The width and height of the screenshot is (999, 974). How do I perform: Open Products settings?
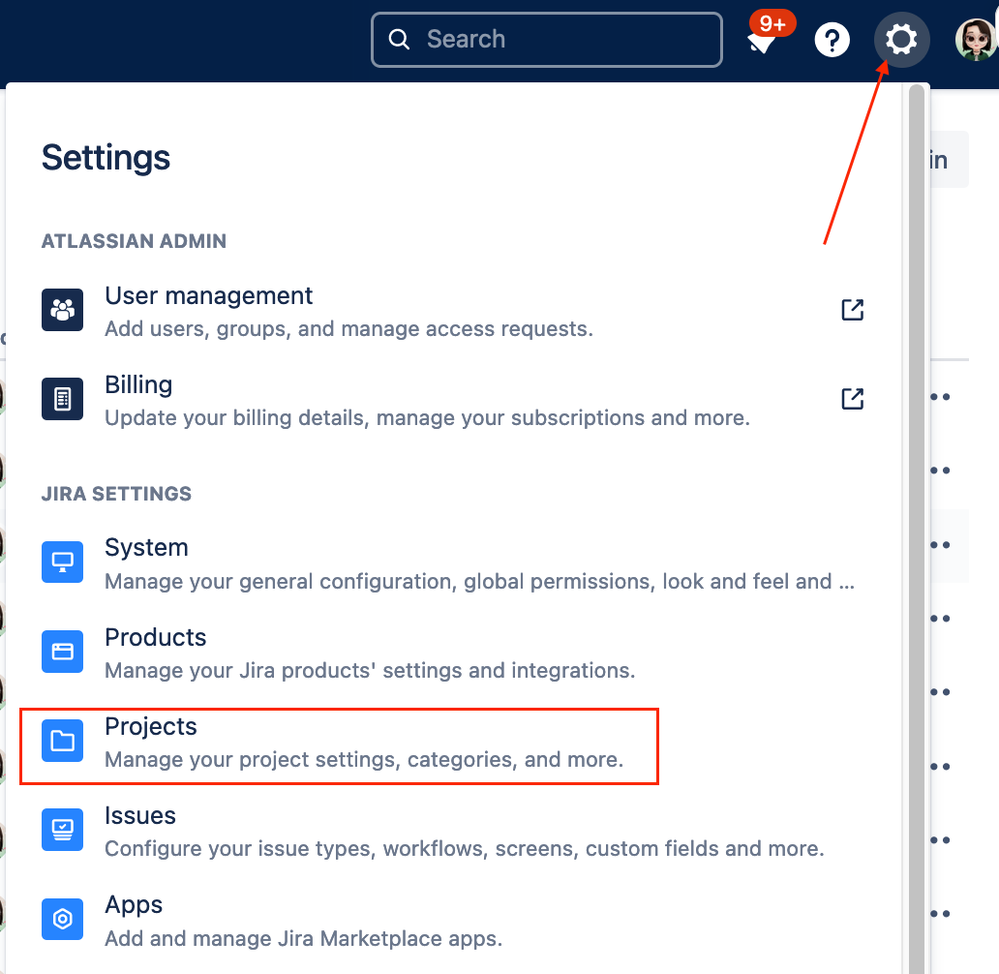click(x=453, y=652)
